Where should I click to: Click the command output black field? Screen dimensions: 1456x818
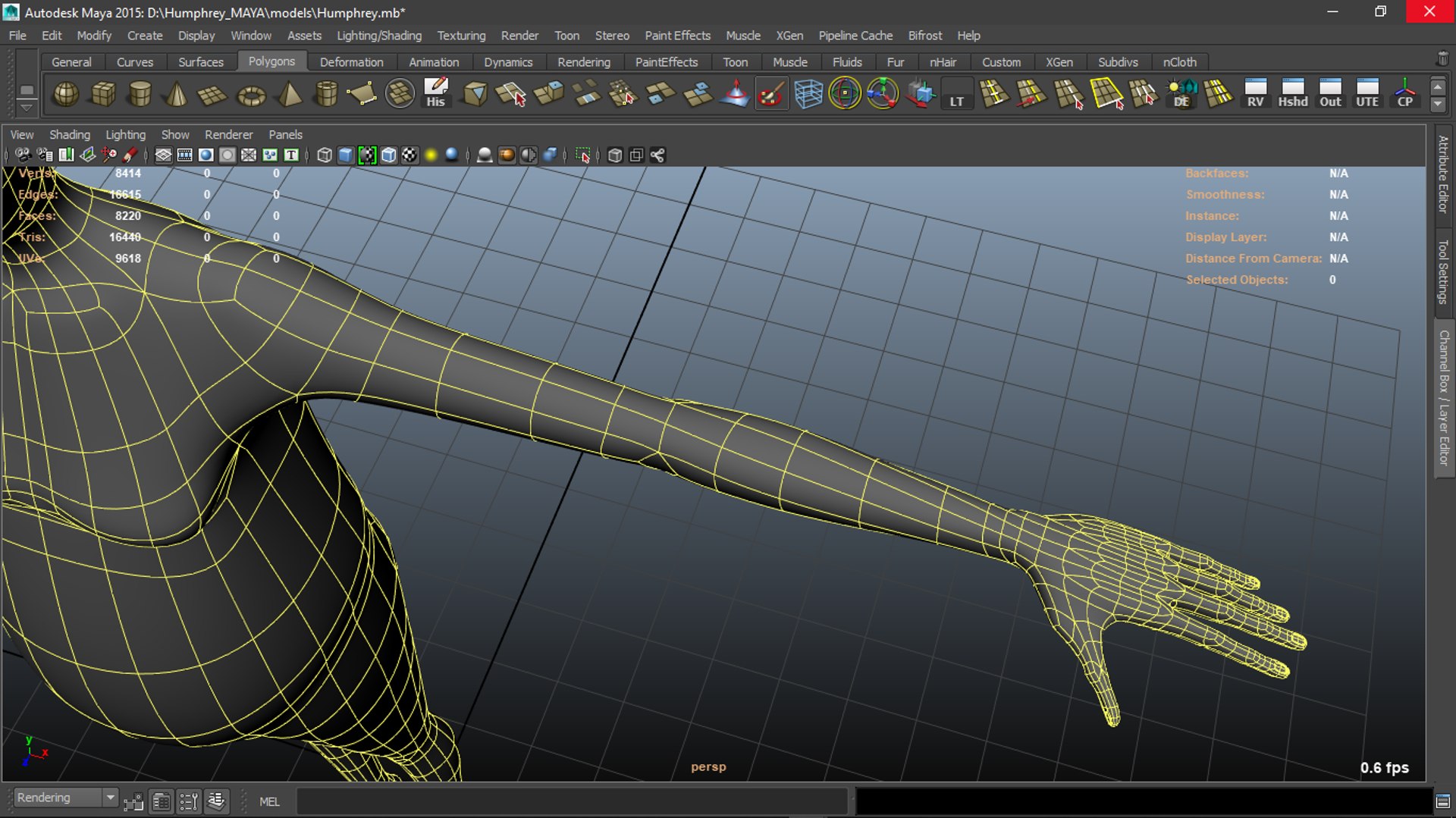1144,801
